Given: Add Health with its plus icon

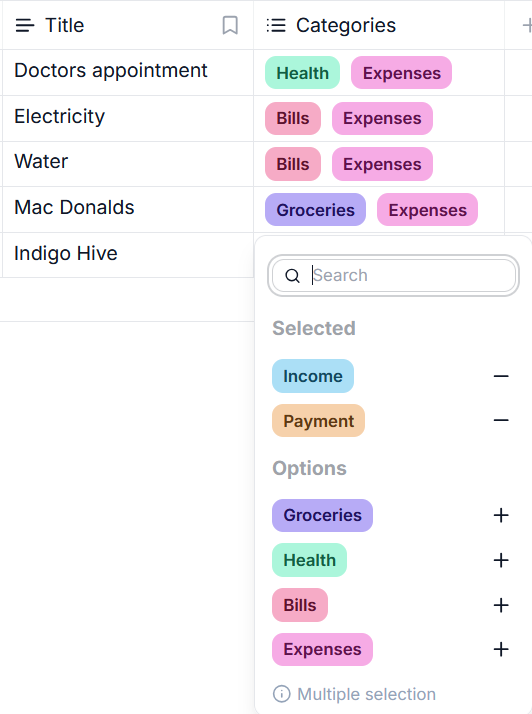Looking at the screenshot, I should tap(501, 560).
